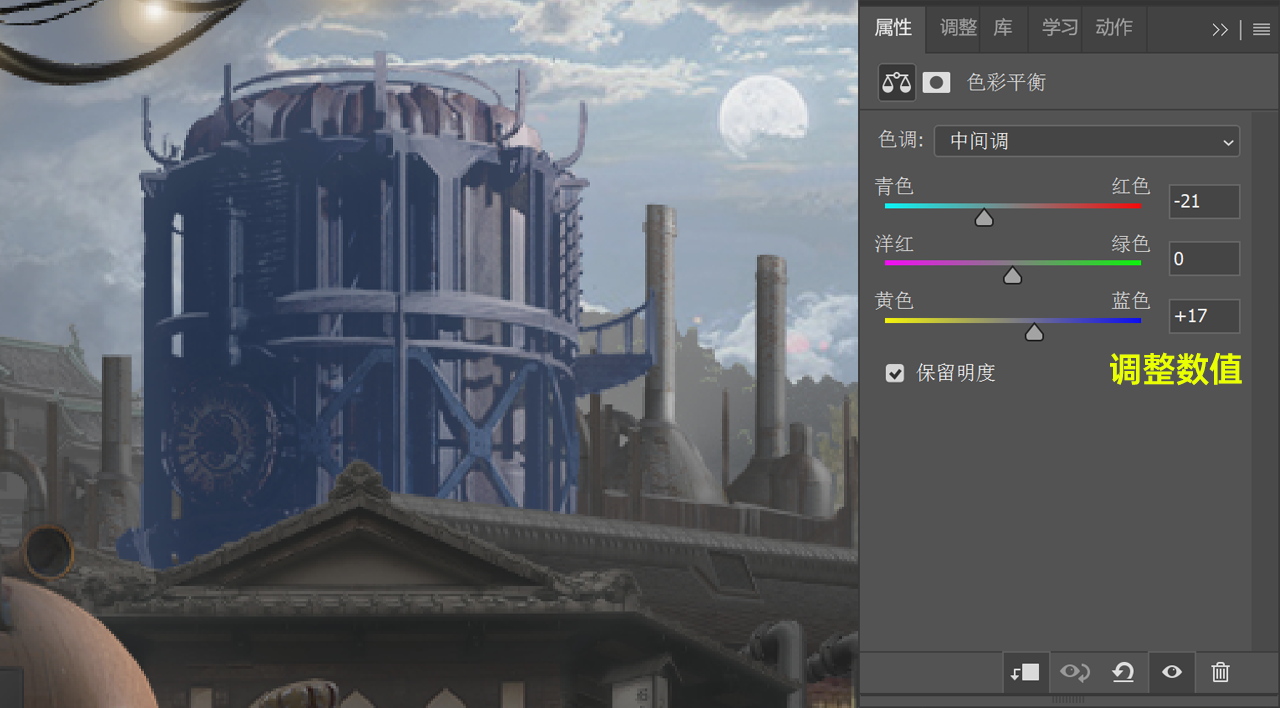The height and width of the screenshot is (708, 1280).
Task: Open the 色调 中间调 dropdown
Action: 1087,141
